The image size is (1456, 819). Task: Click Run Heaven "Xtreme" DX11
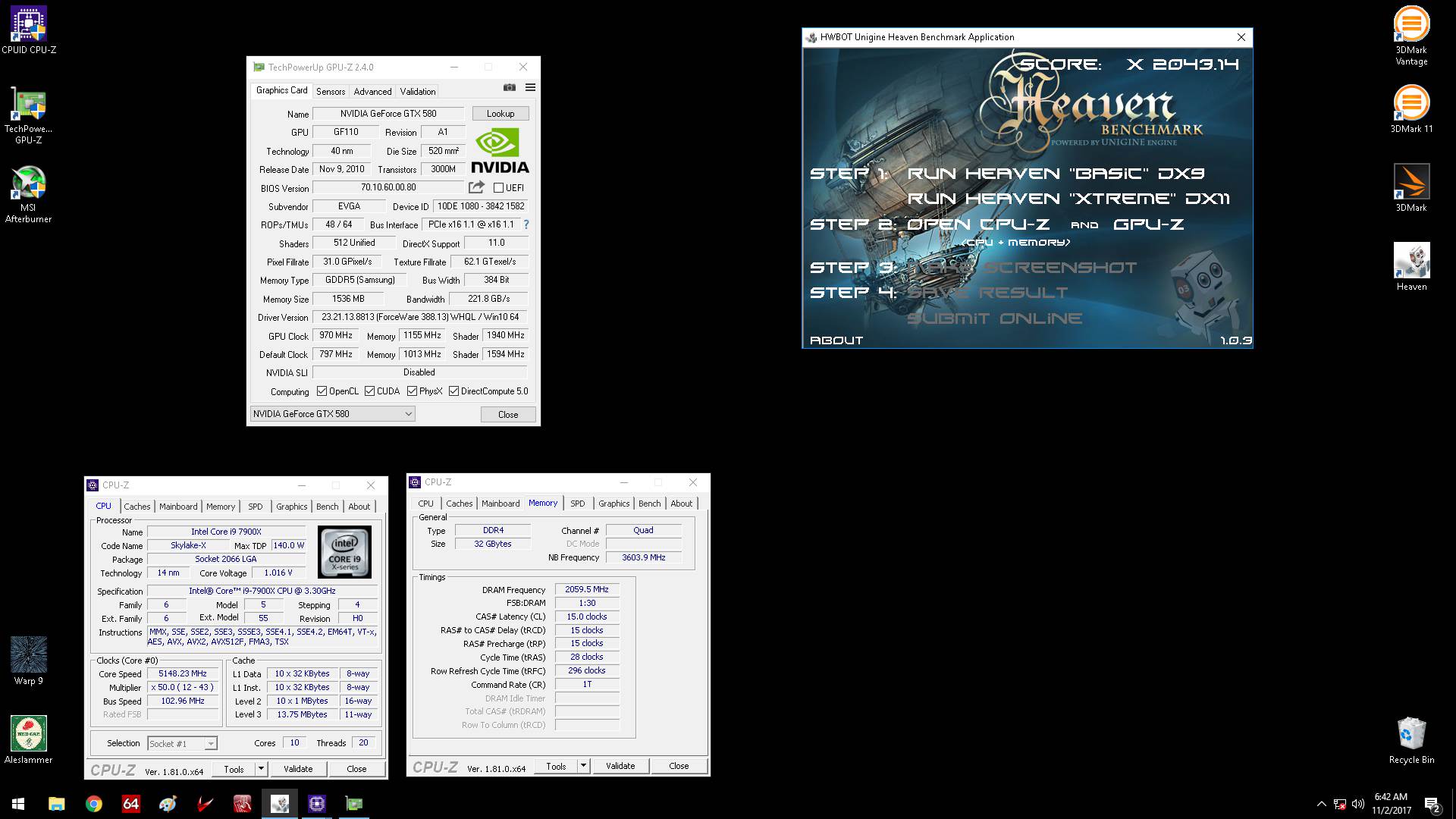coord(1069,199)
